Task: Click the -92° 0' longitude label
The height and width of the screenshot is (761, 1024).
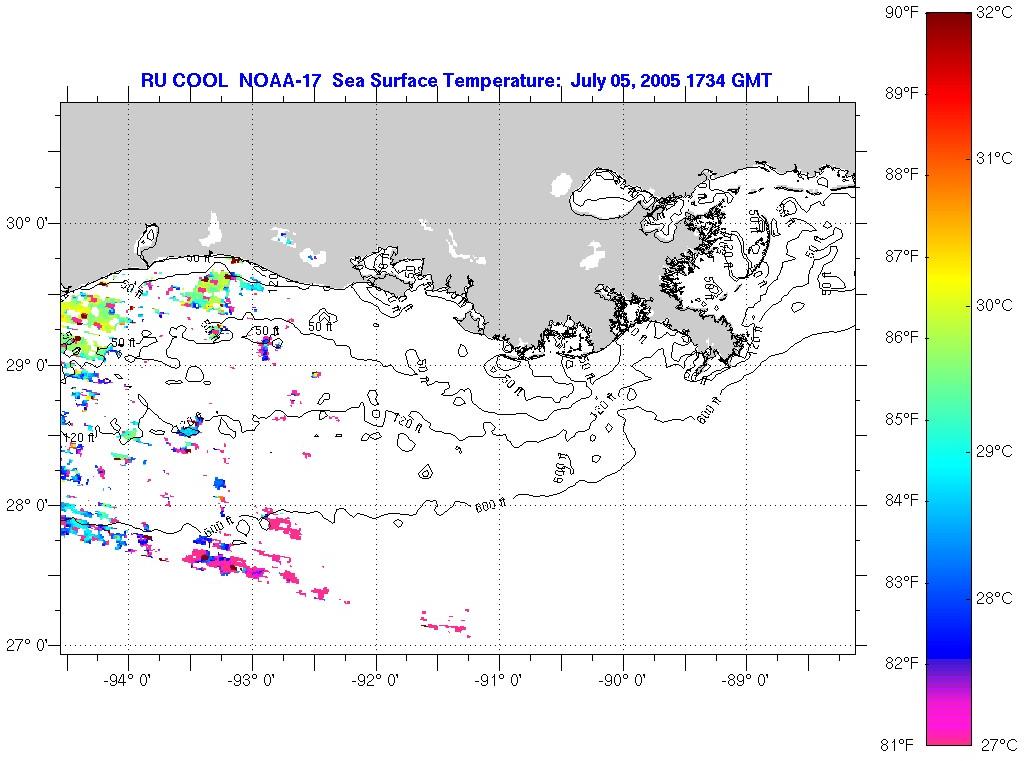Action: [x=376, y=680]
